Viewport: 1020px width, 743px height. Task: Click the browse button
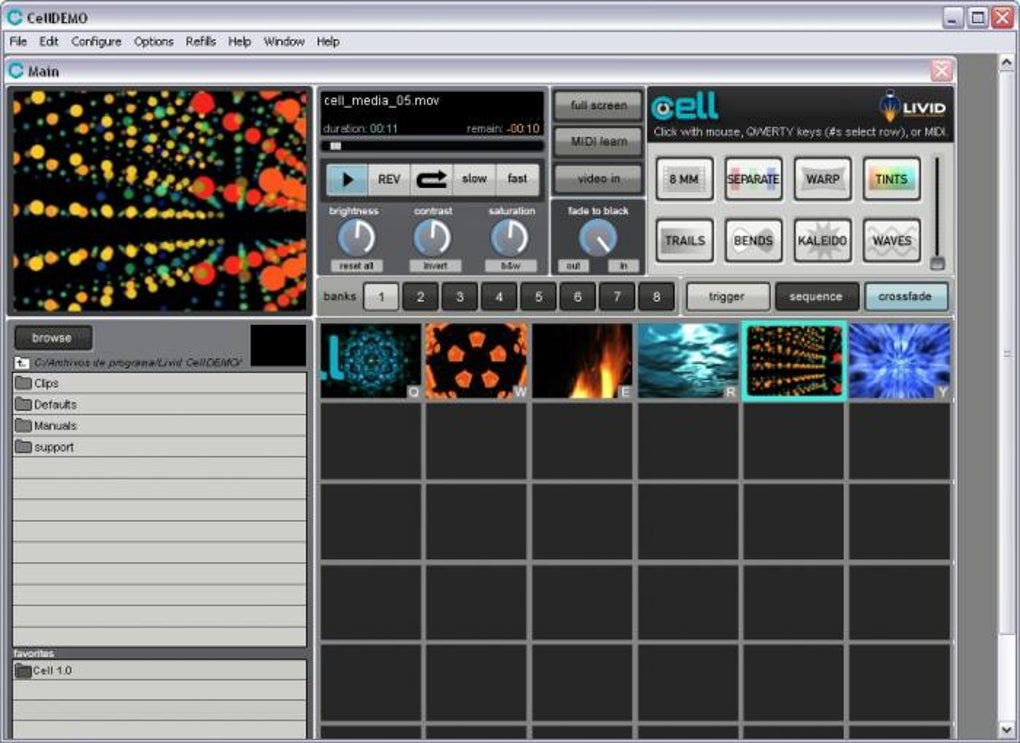[52, 338]
